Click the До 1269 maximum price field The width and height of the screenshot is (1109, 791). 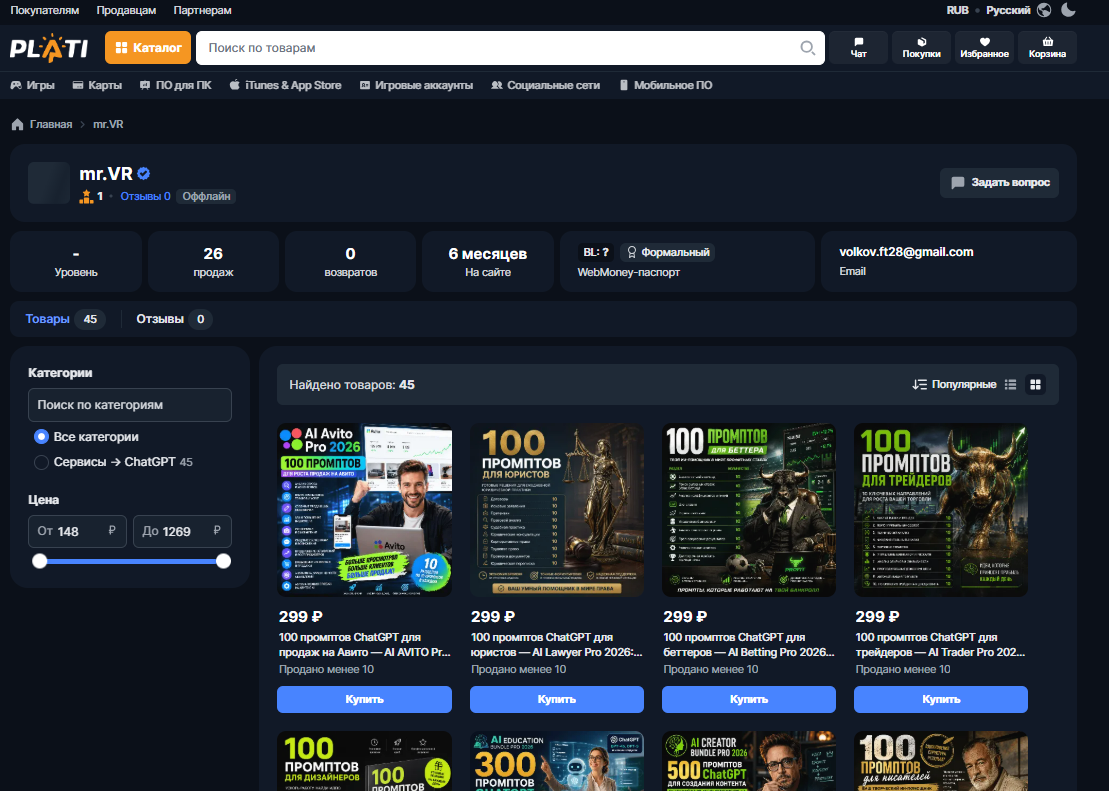click(x=182, y=531)
